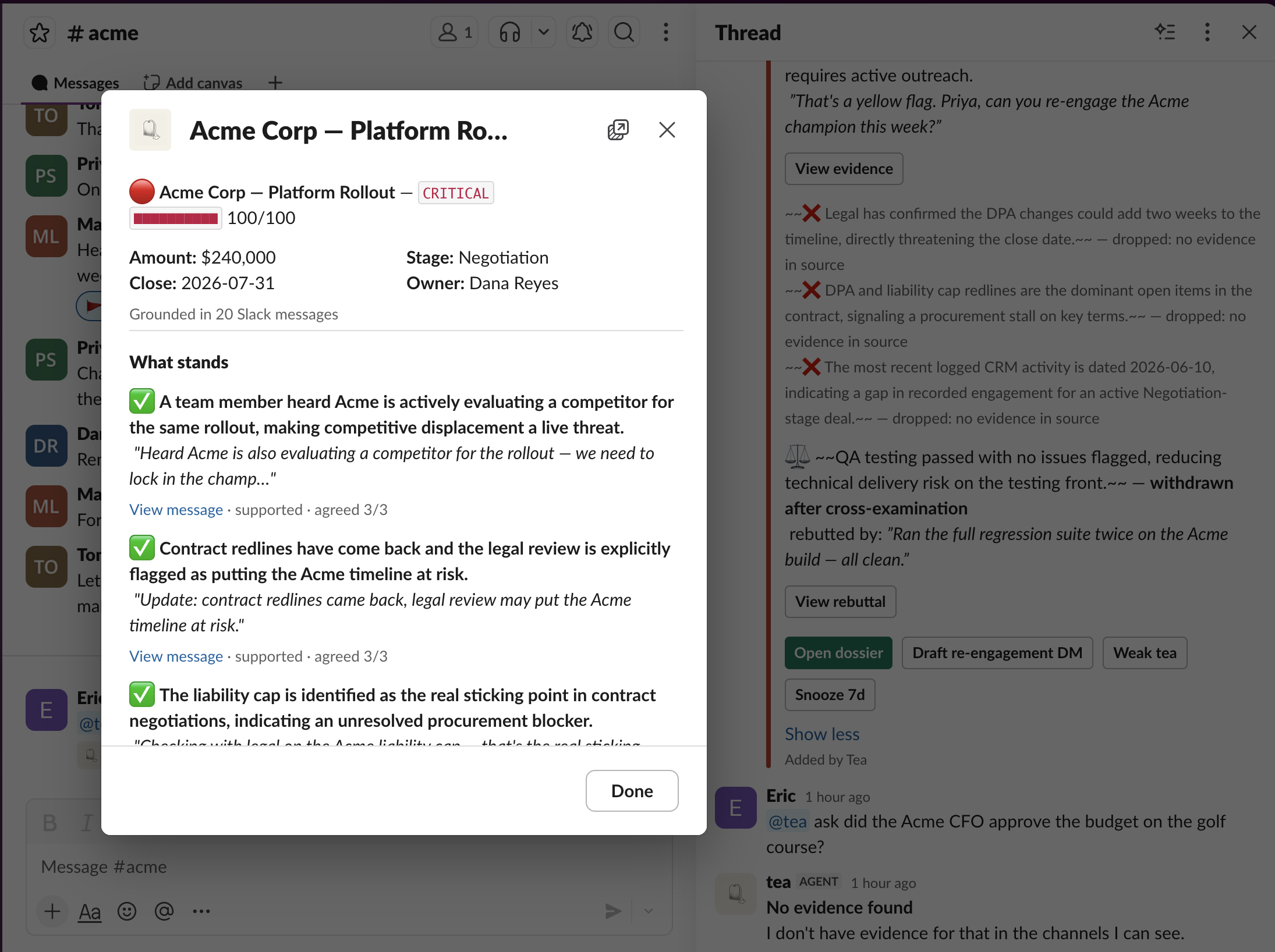Click the Stage: Negotiation field
The height and width of the screenshot is (952, 1275).
tap(477, 258)
